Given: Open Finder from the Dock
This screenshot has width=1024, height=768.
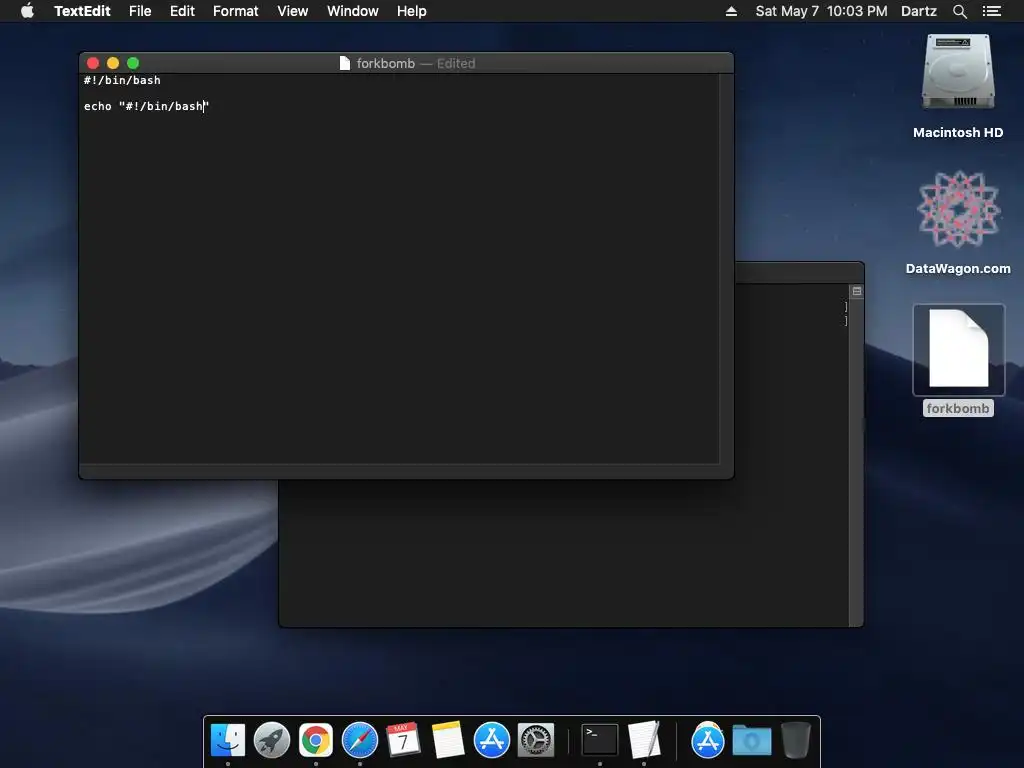Looking at the screenshot, I should click(x=228, y=741).
